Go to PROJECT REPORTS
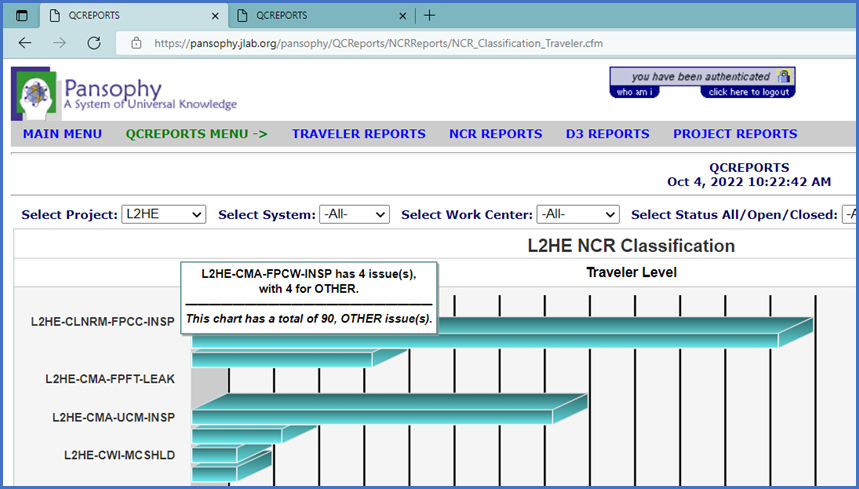 click(735, 134)
